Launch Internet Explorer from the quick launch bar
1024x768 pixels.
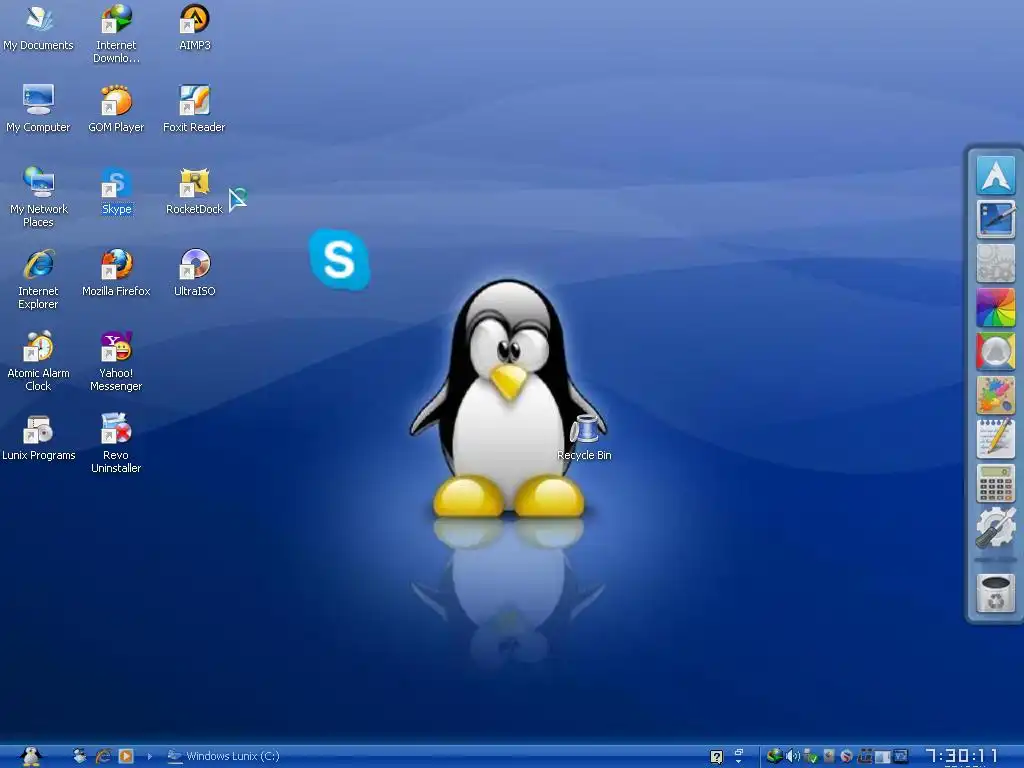point(103,756)
